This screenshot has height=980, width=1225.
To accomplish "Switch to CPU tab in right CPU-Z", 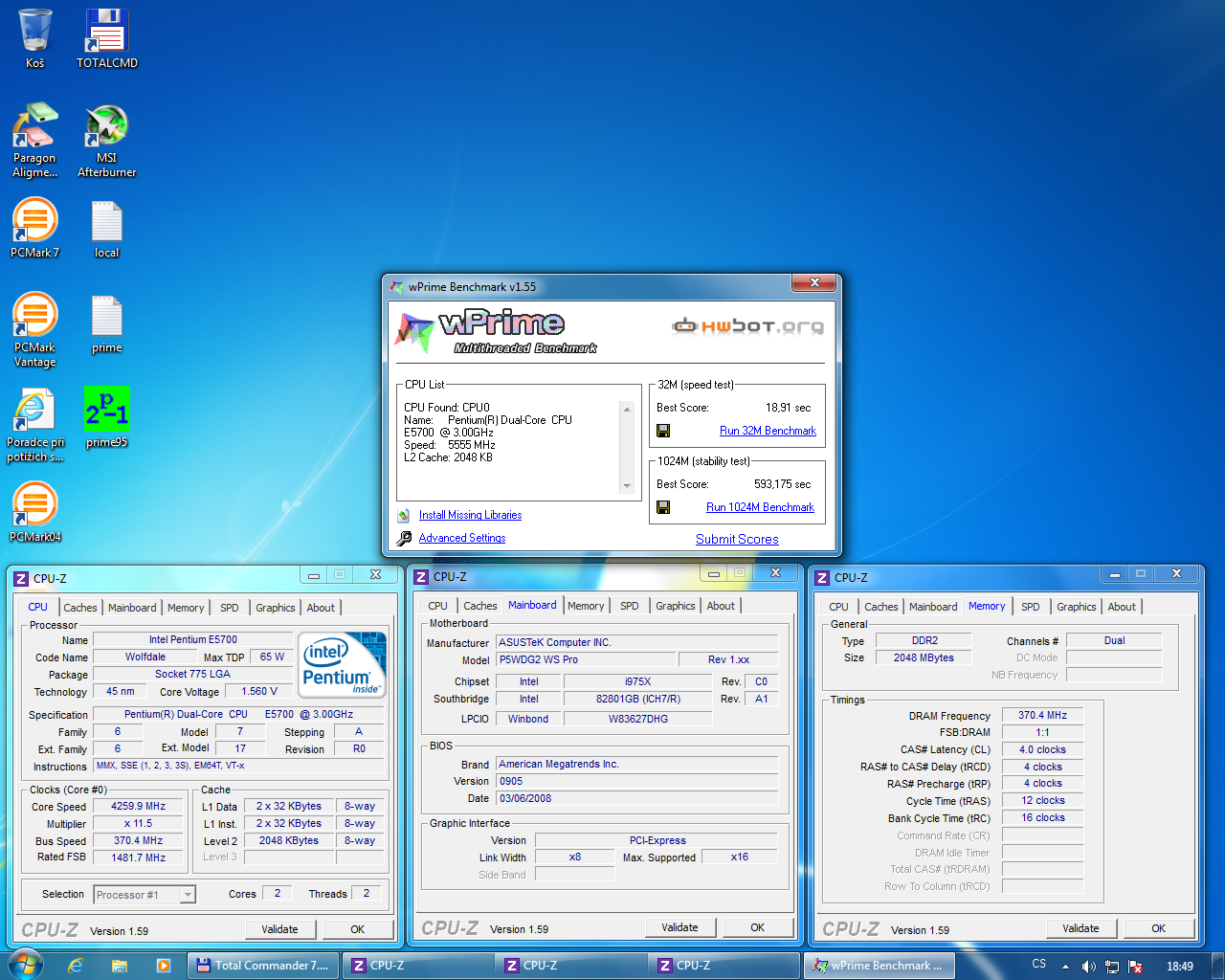I will click(x=838, y=607).
